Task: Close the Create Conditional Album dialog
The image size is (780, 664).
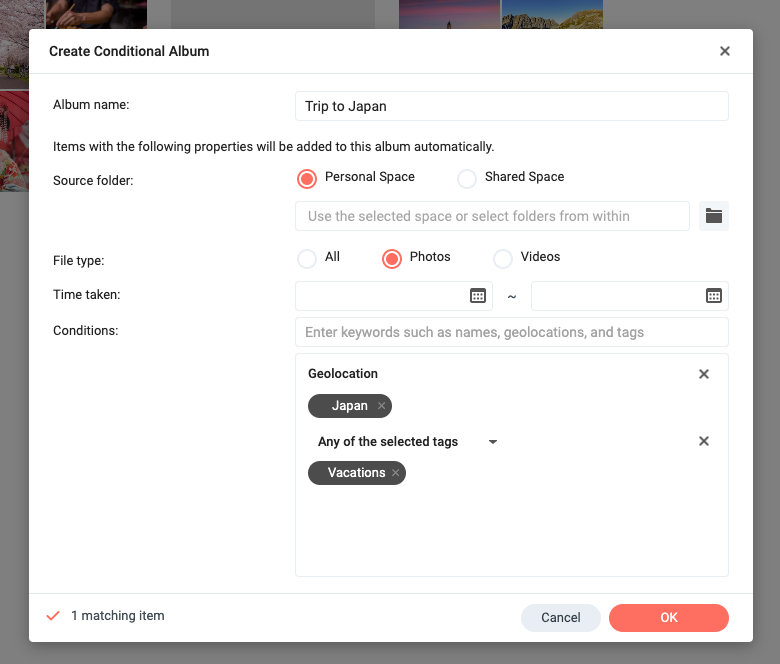Action: 725,51
